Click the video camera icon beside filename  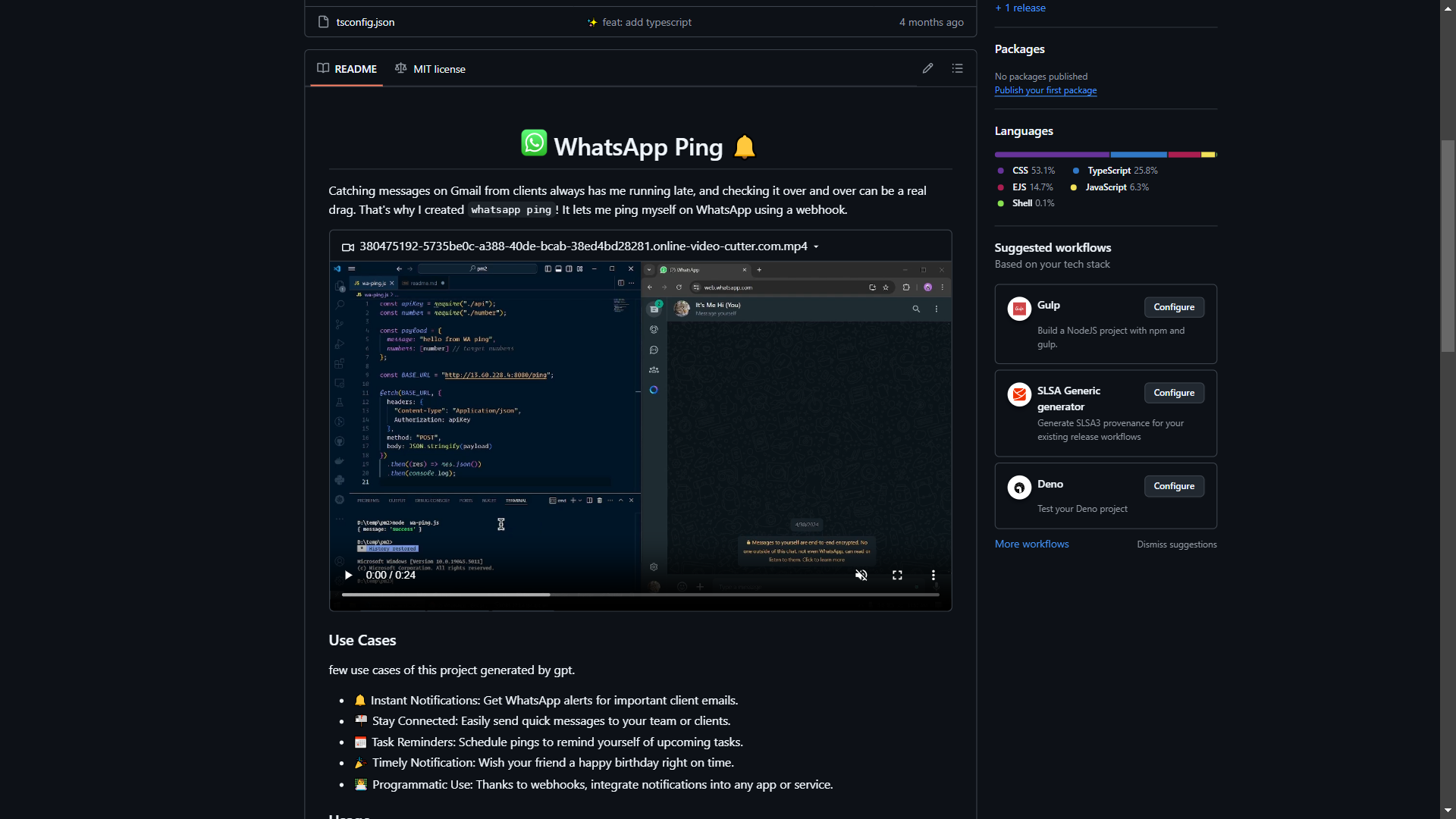(348, 247)
